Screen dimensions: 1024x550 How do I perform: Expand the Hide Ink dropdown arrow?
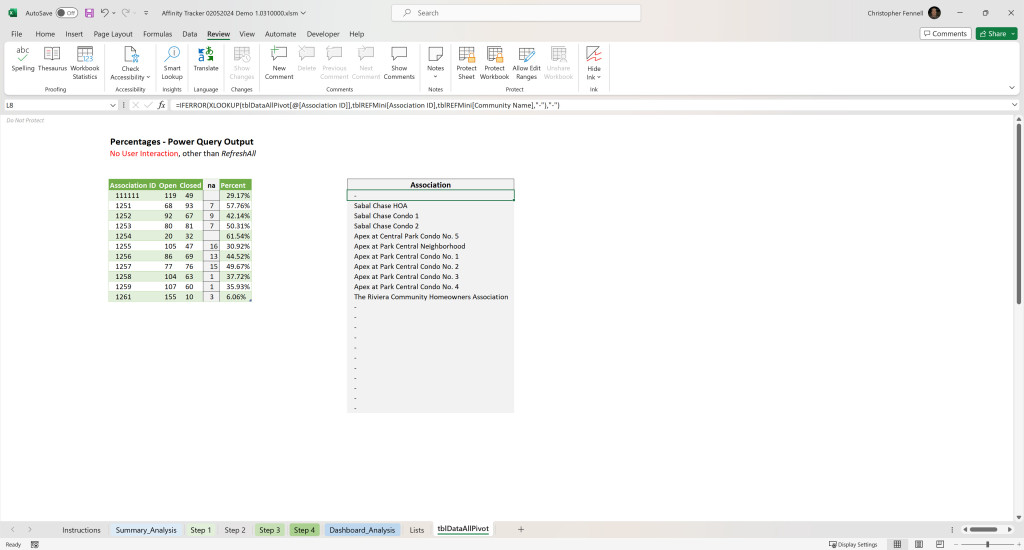599,77
